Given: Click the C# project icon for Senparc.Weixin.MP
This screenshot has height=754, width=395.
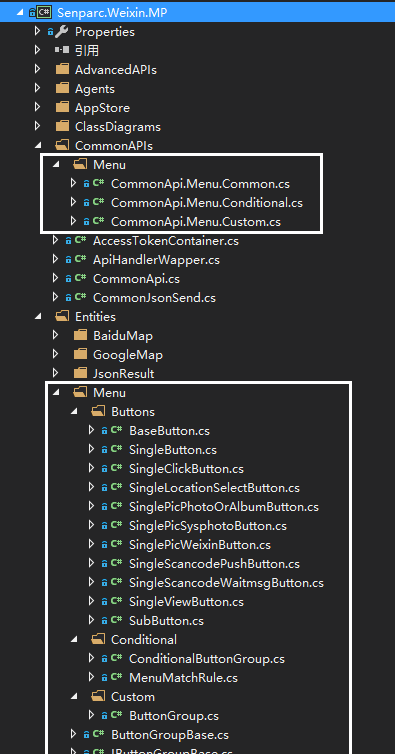Looking at the screenshot, I should (44, 13).
